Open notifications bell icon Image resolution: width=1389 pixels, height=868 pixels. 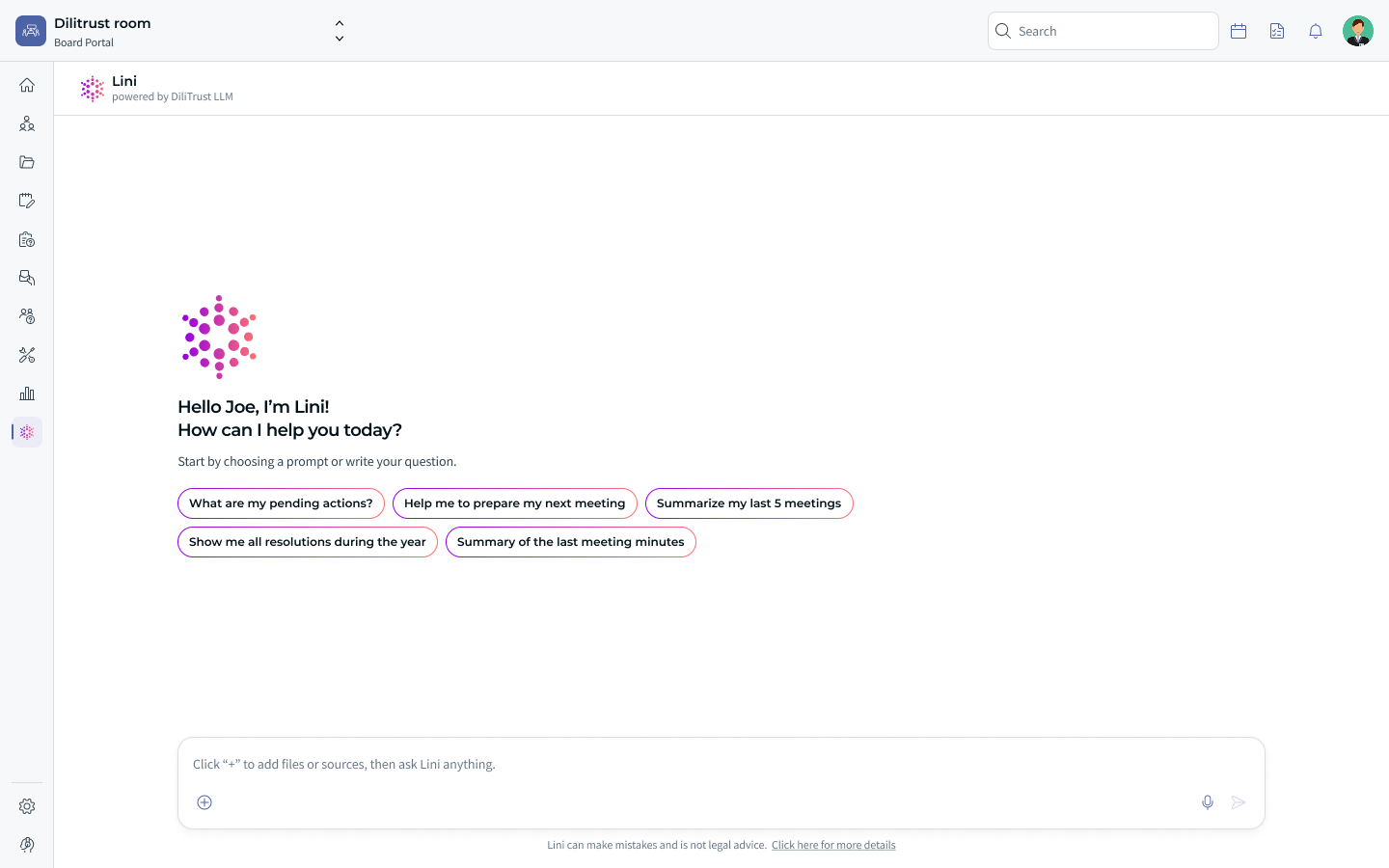[1316, 31]
